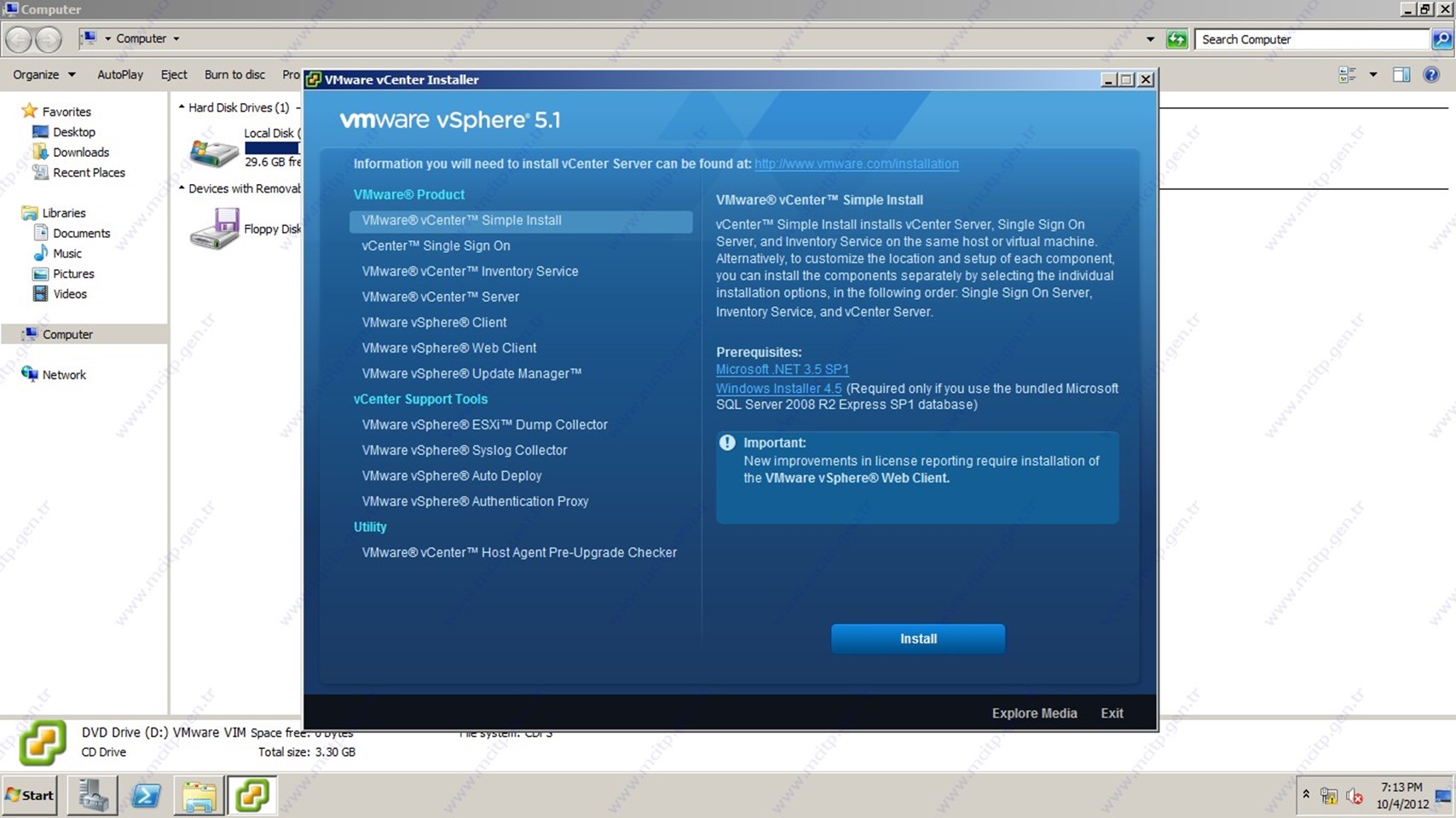This screenshot has height=818, width=1456.
Task: Open Recent Places in navigation pane
Action: [79, 173]
